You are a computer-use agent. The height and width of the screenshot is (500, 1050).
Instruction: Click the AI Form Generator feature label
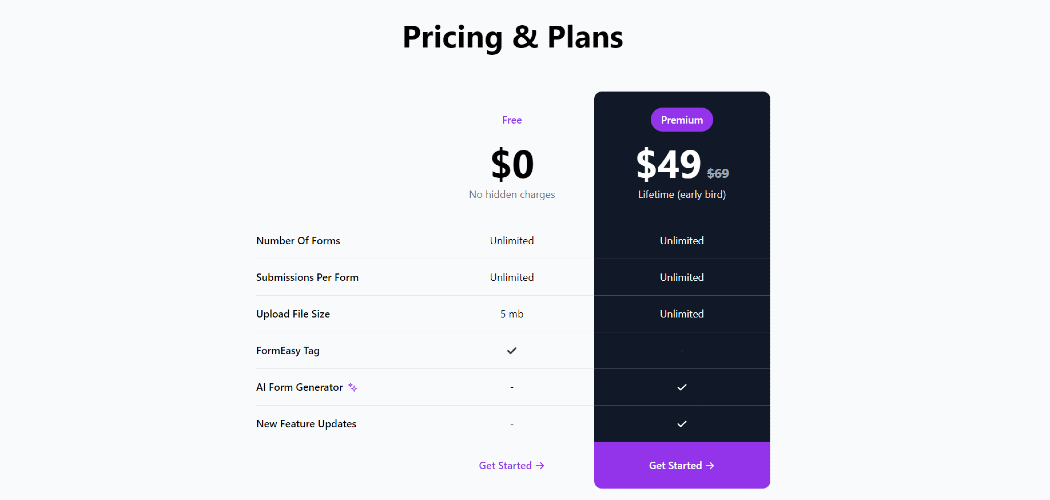[x=299, y=387]
